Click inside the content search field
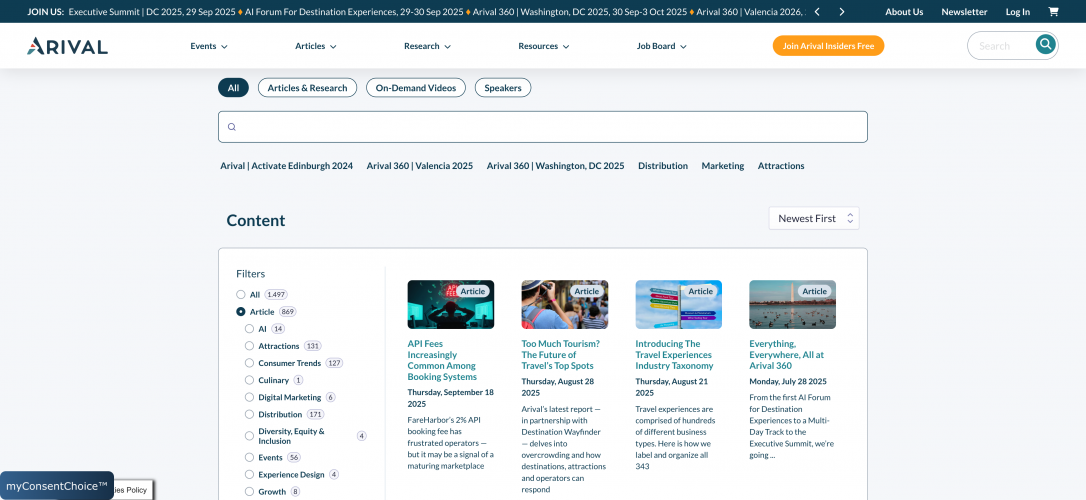The width and height of the screenshot is (1086, 500). (543, 127)
